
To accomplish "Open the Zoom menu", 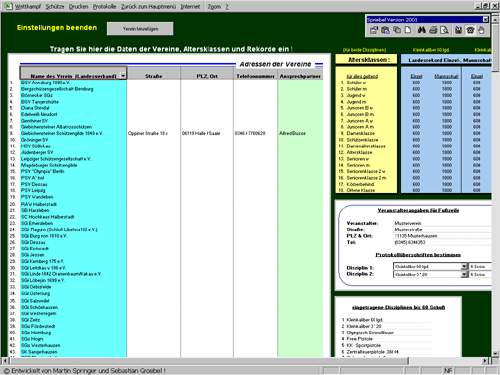I will coord(214,6).
